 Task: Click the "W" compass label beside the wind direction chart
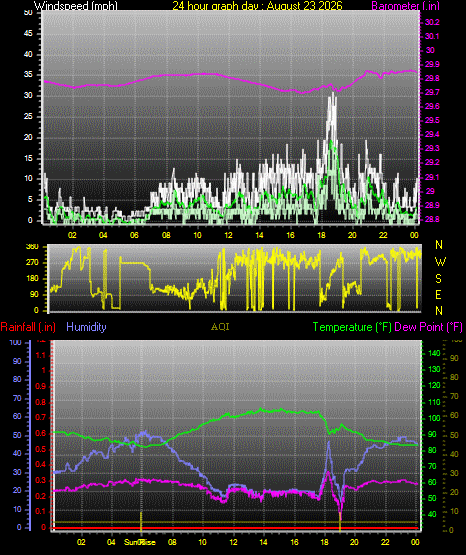click(x=440, y=262)
